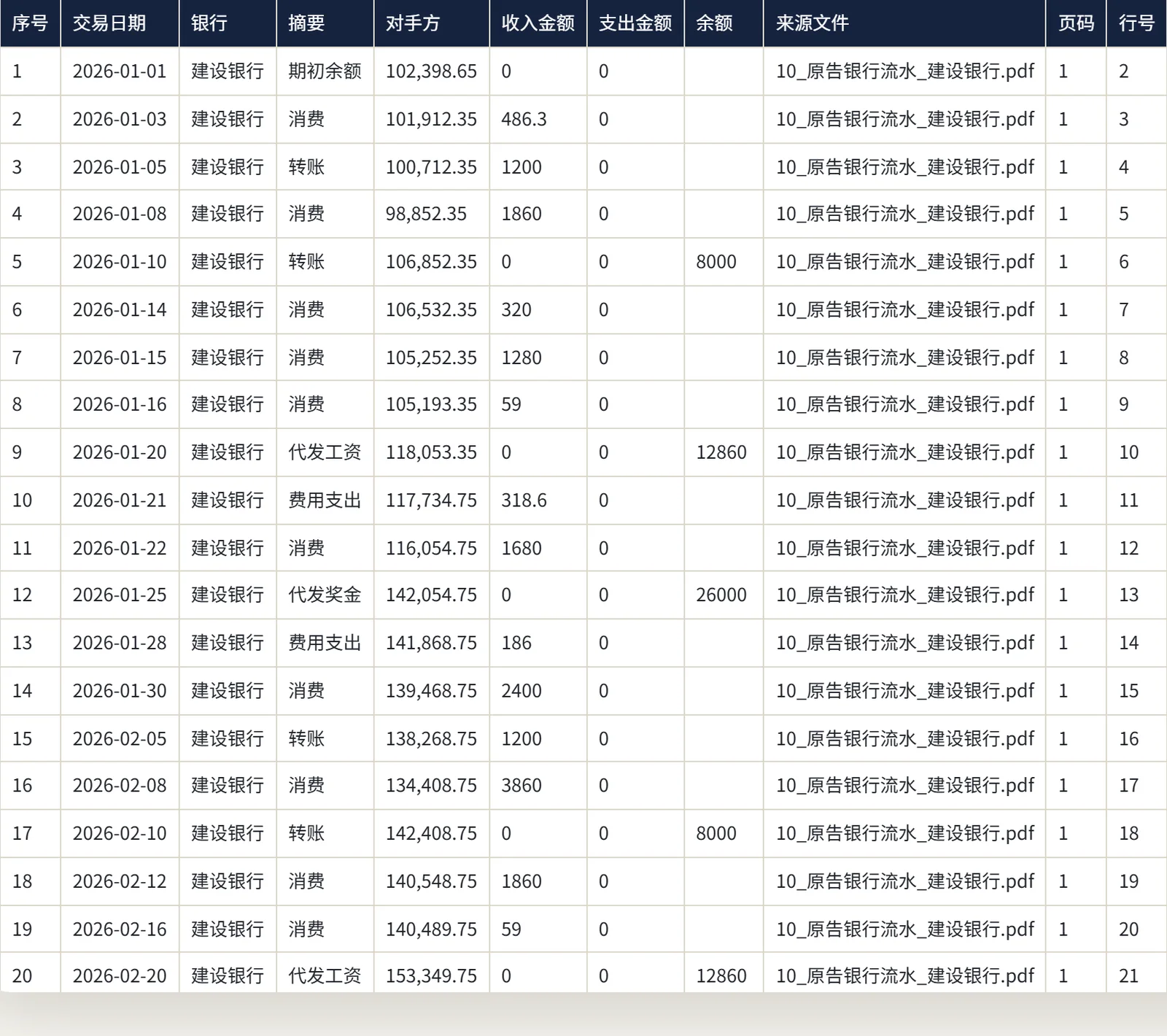
Task: Click the value 142,408.75
Action: [x=431, y=833]
